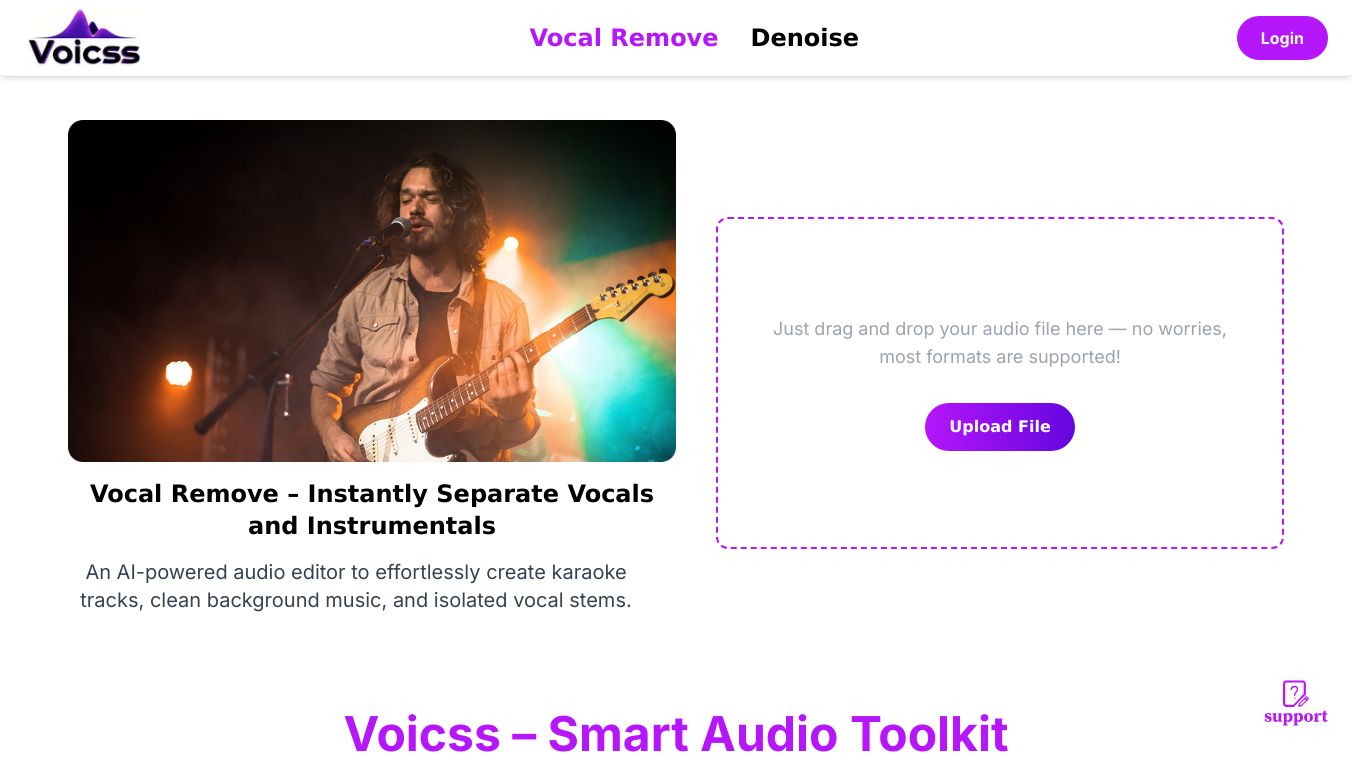Click the Upload File button
1352x760 pixels.
[999, 427]
